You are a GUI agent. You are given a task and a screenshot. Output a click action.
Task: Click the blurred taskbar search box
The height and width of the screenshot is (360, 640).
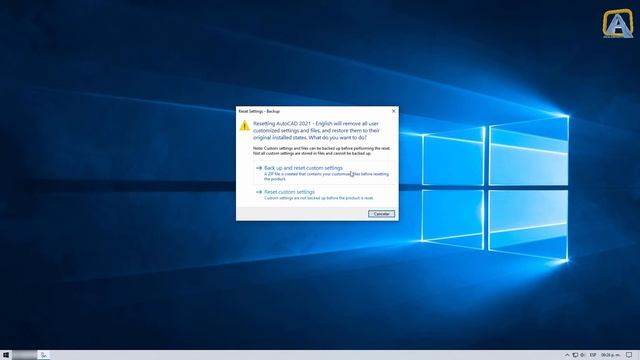click(24, 355)
